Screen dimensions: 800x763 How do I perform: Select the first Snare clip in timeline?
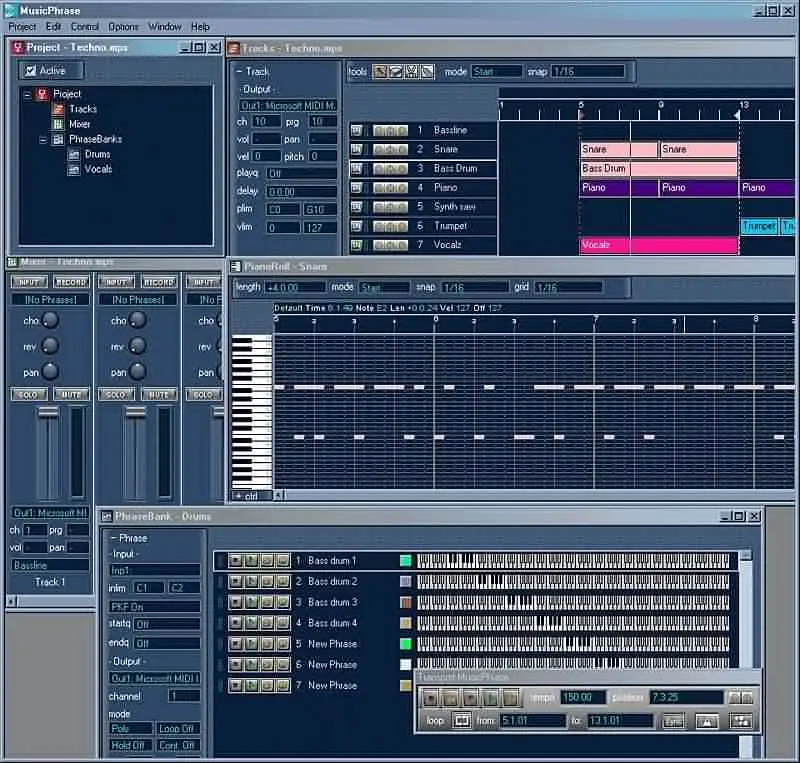pos(619,150)
